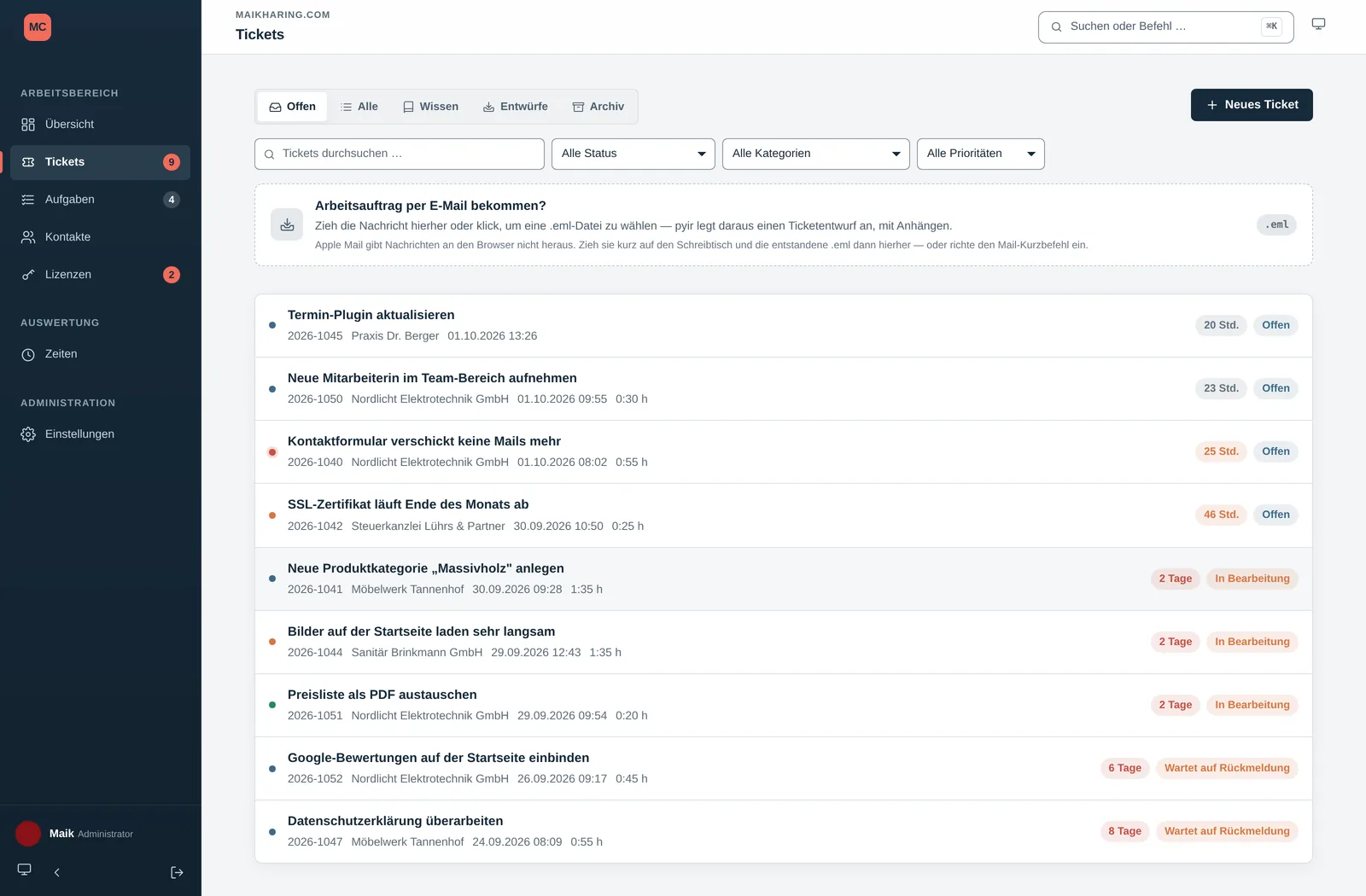Select Tickets in the sidebar
The height and width of the screenshot is (896, 1366).
(x=100, y=162)
